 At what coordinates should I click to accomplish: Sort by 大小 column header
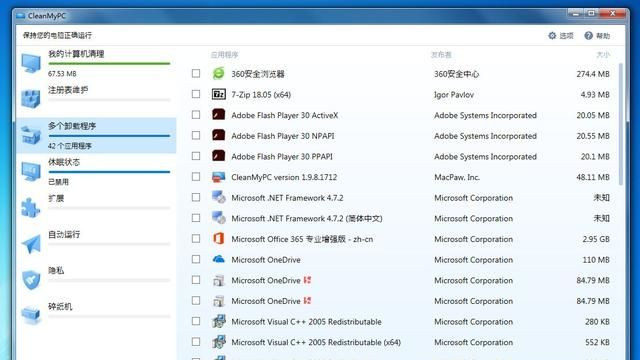[603, 55]
